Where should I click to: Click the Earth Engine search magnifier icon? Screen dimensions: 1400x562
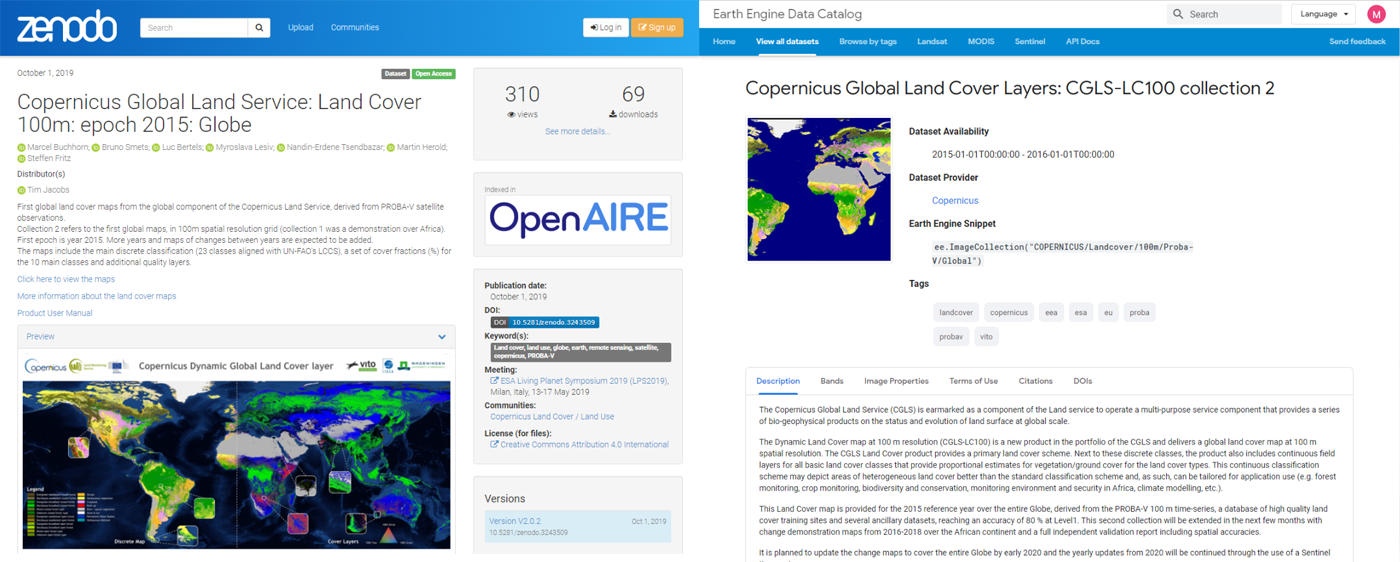point(1178,14)
